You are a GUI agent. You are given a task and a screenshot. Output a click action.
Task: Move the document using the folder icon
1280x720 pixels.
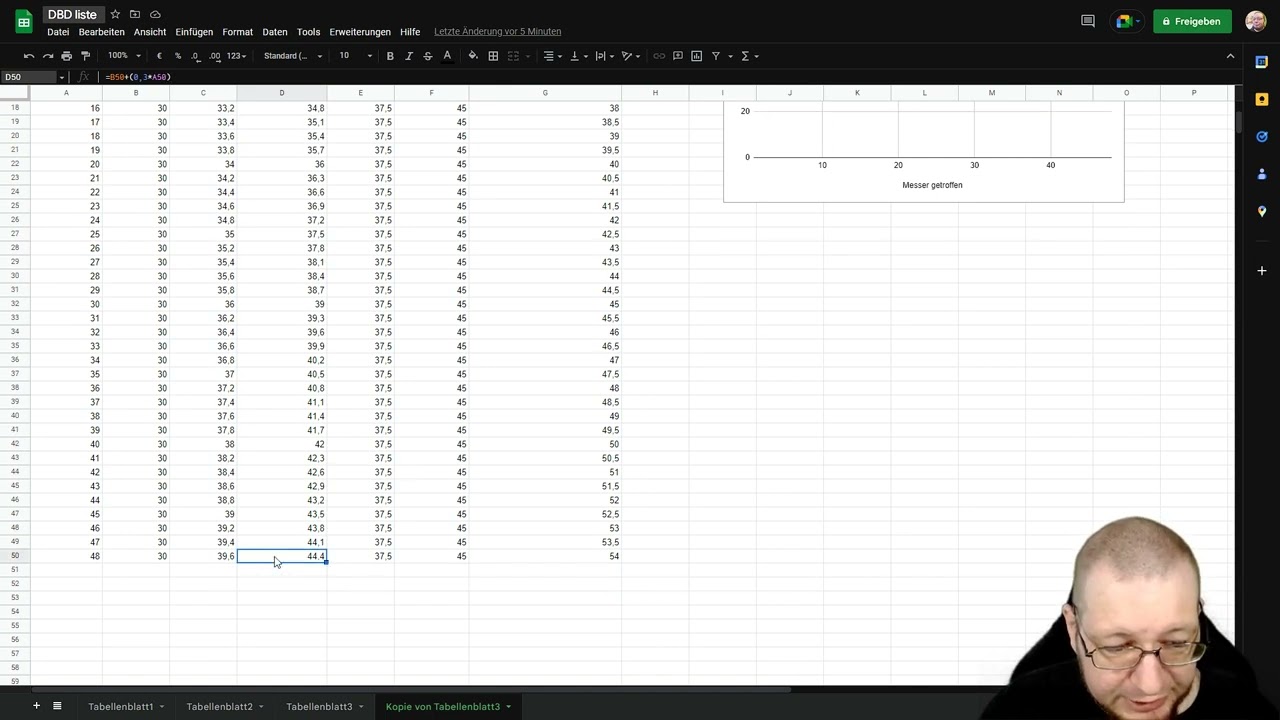click(135, 14)
